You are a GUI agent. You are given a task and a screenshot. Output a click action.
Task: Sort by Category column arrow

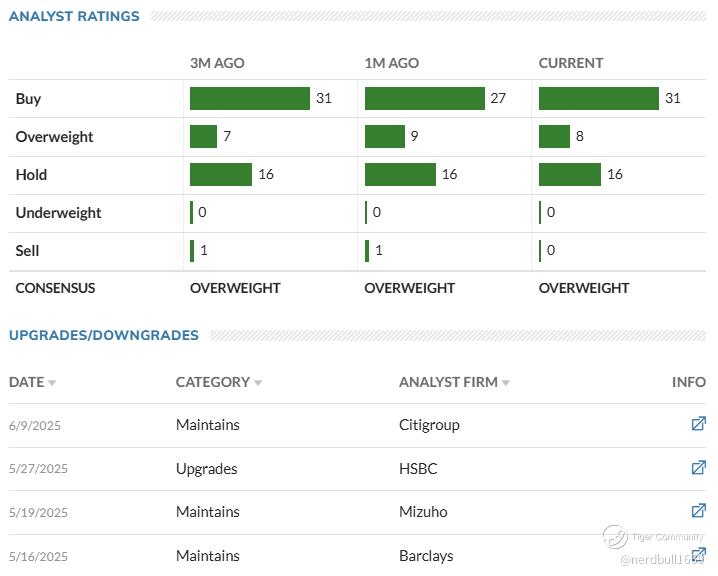258,383
